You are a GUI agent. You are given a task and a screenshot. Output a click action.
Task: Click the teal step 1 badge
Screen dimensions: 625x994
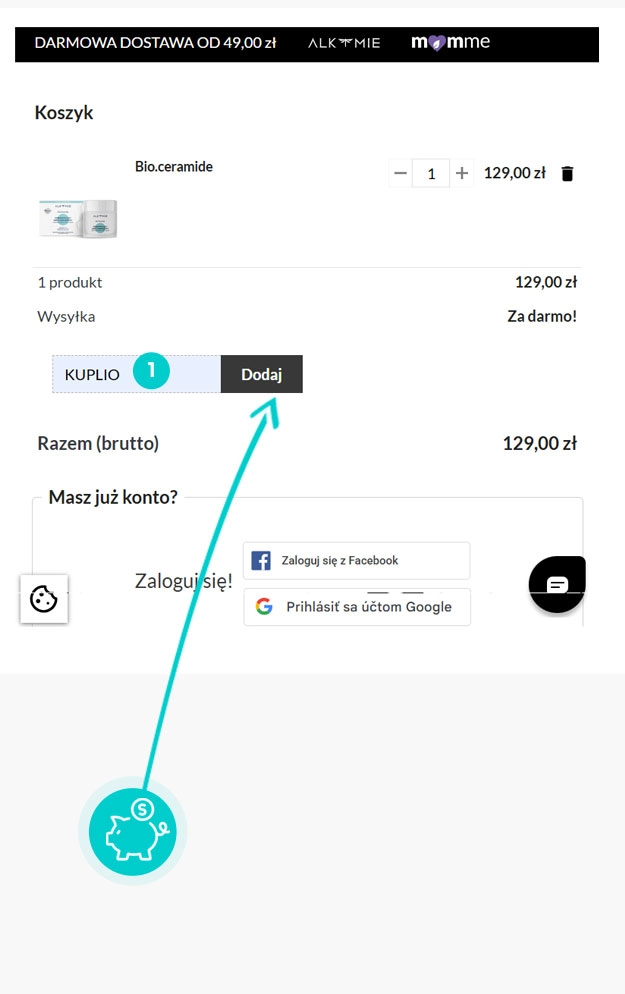(152, 370)
